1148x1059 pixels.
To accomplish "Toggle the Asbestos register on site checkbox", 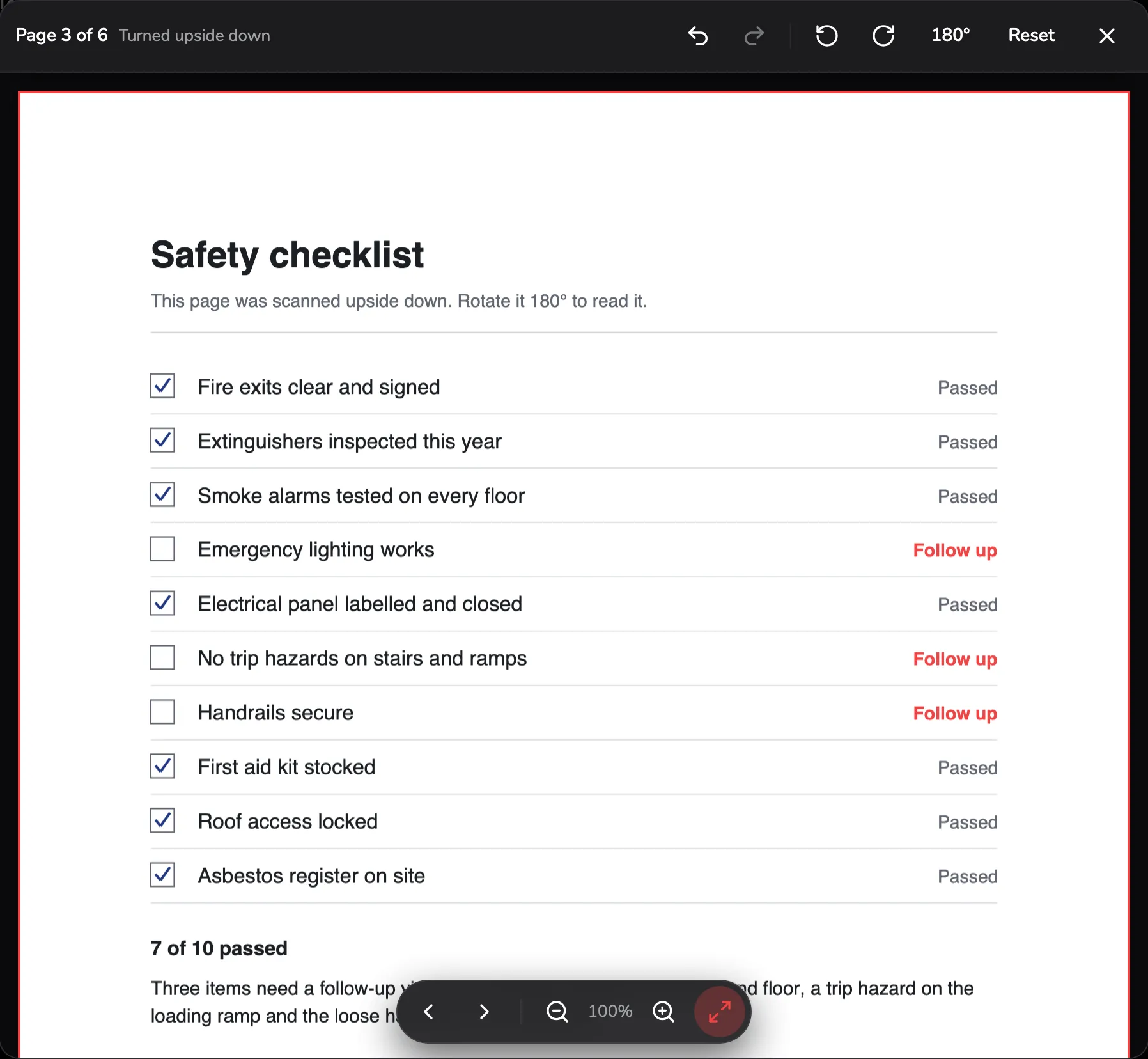I will [162, 875].
